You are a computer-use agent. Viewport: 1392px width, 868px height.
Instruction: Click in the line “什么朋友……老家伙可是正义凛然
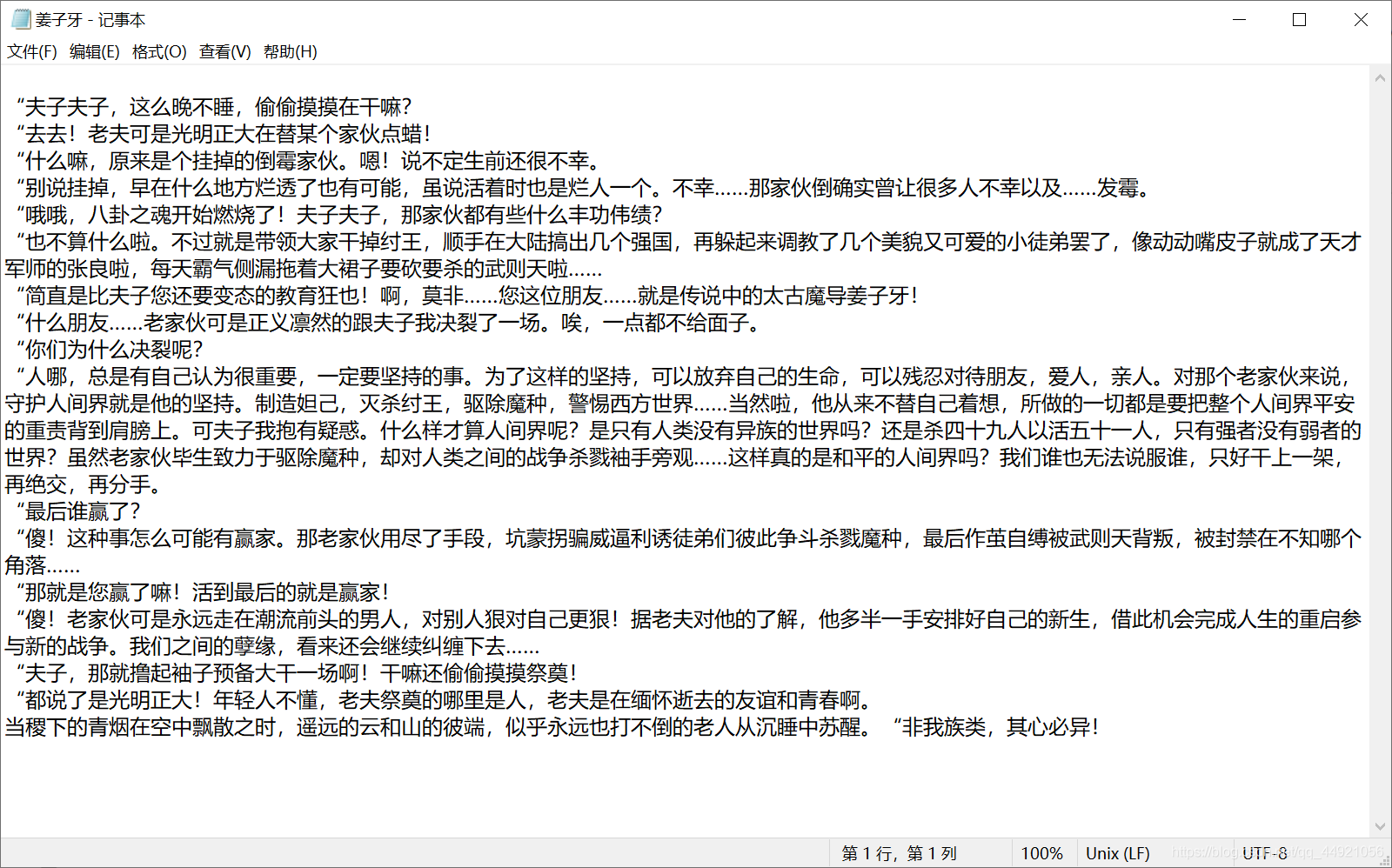click(391, 323)
